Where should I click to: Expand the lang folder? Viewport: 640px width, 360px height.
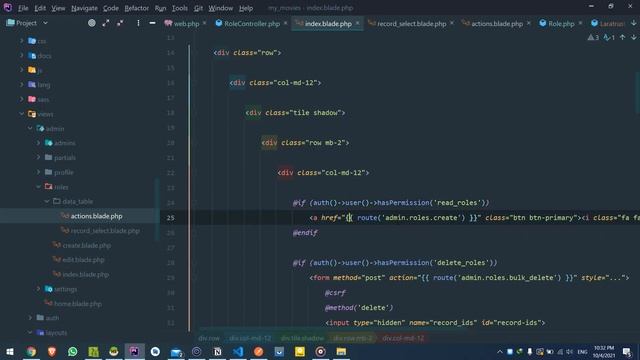(22, 84)
